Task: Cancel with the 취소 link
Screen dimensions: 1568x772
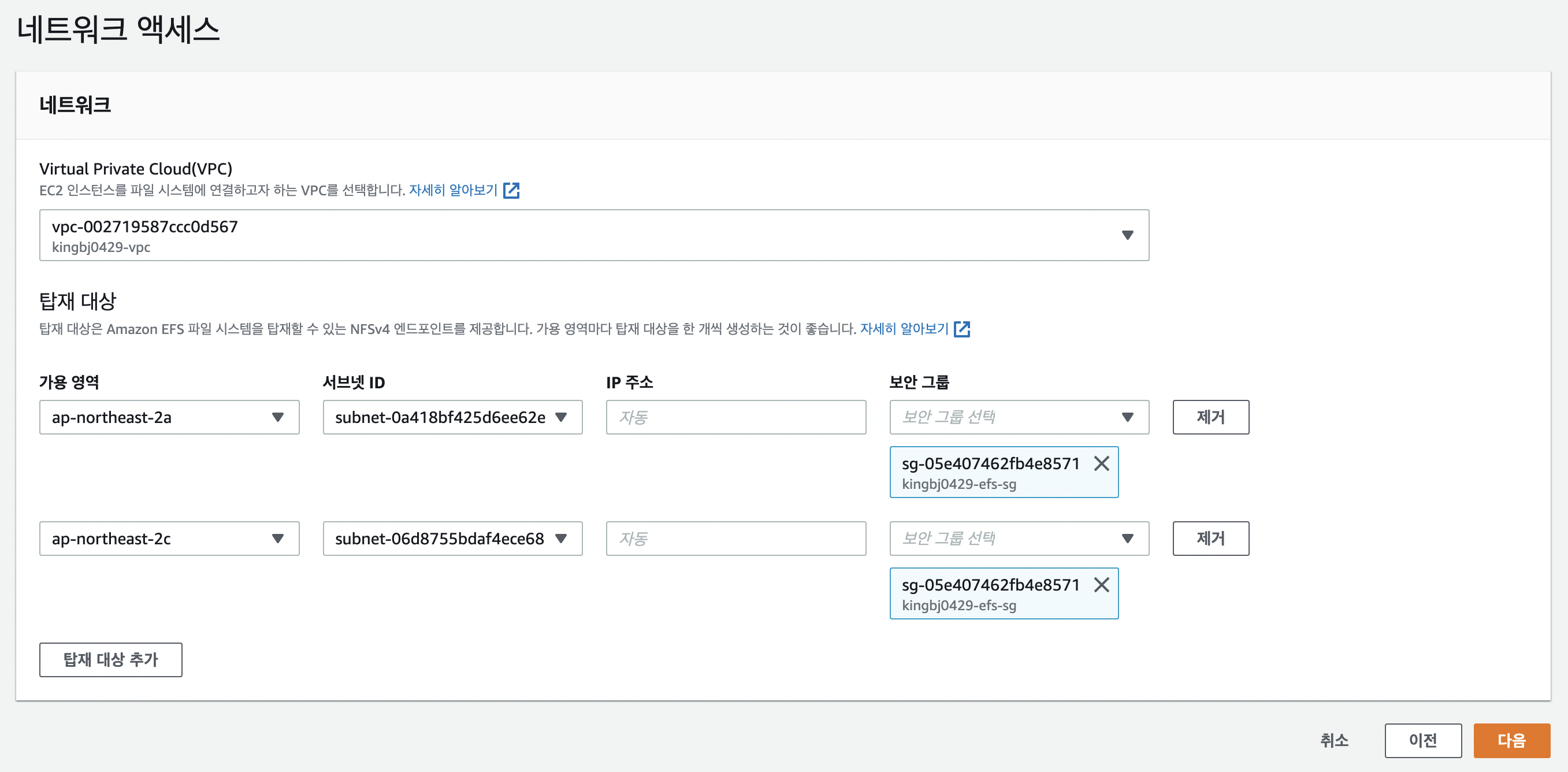Action: coord(1334,741)
